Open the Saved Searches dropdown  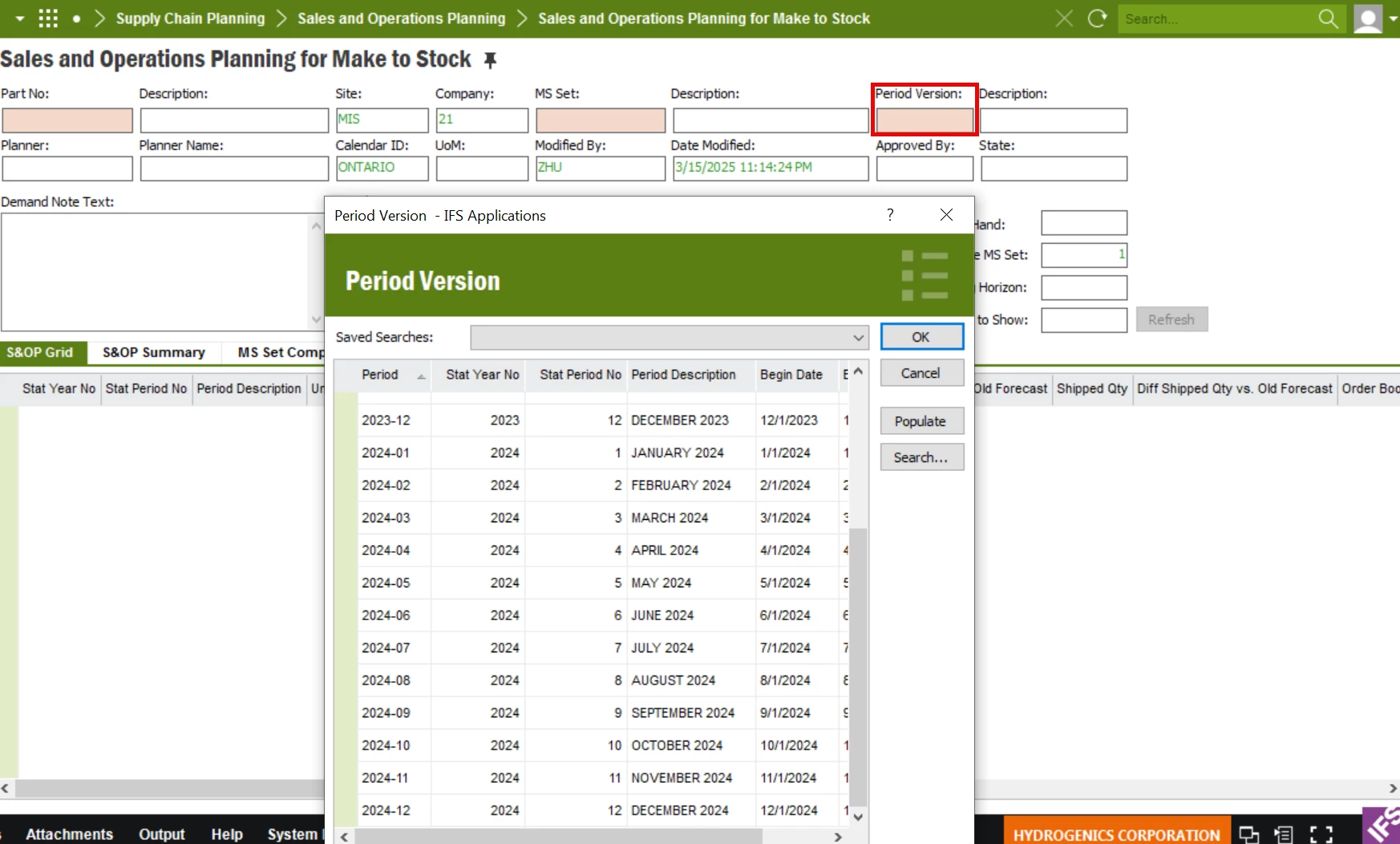pos(670,338)
